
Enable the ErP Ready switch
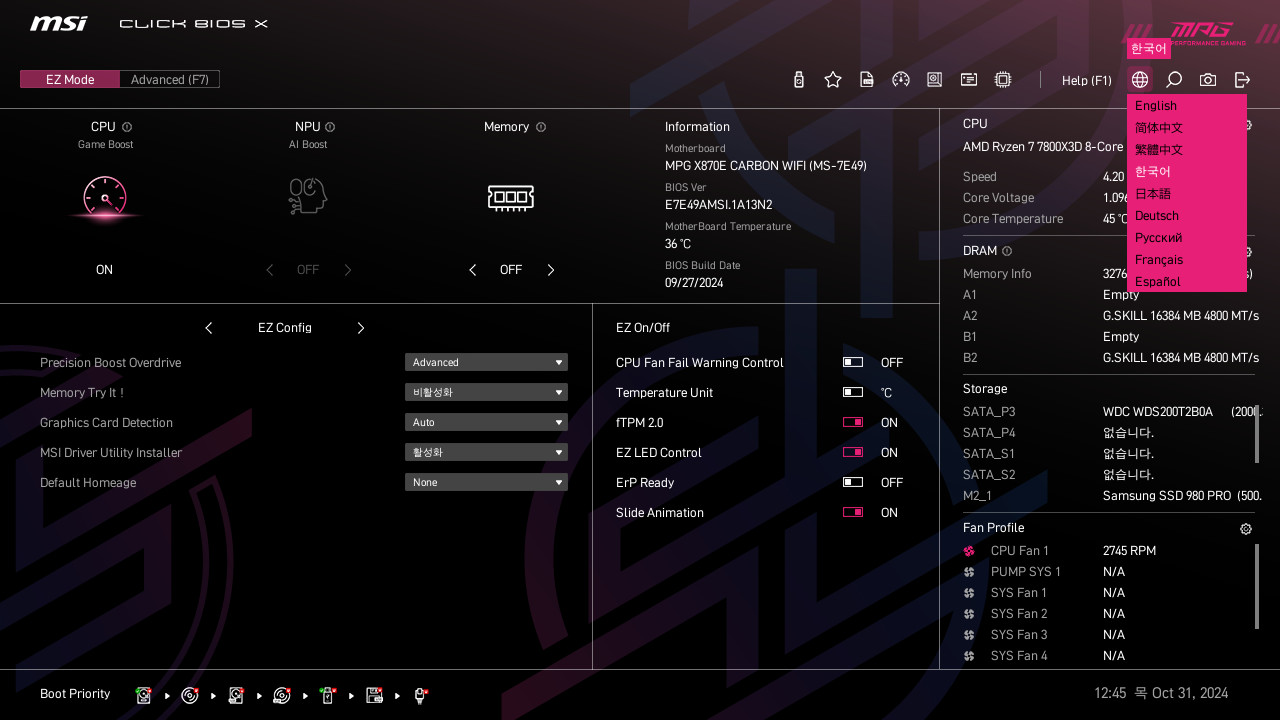(x=853, y=482)
